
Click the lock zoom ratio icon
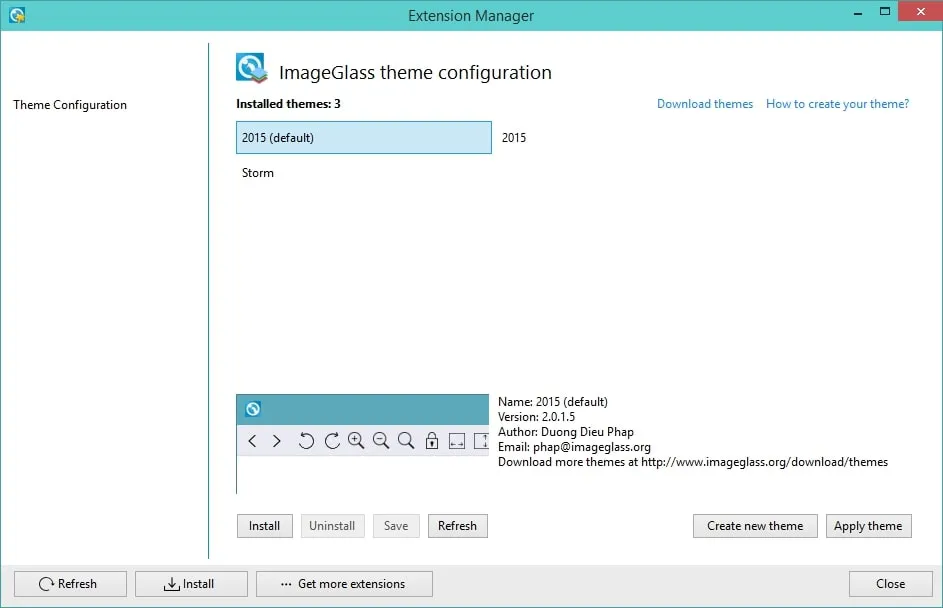coord(432,441)
